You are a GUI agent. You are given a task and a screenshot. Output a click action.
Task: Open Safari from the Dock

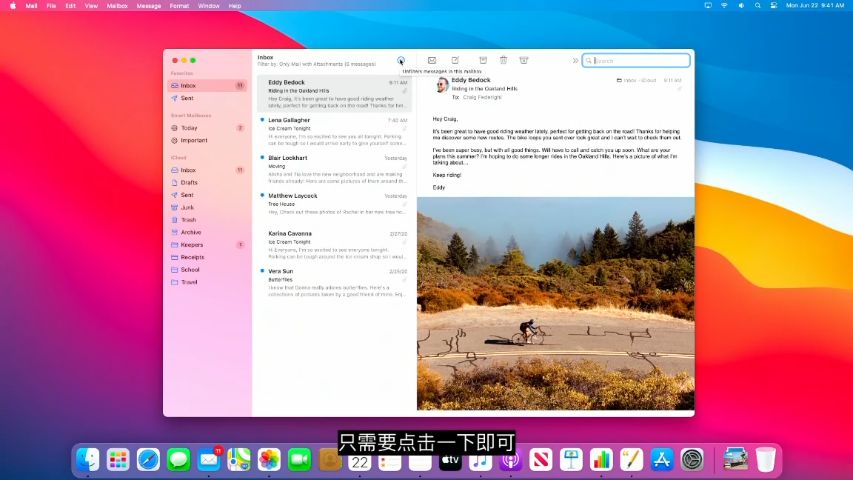pos(148,460)
